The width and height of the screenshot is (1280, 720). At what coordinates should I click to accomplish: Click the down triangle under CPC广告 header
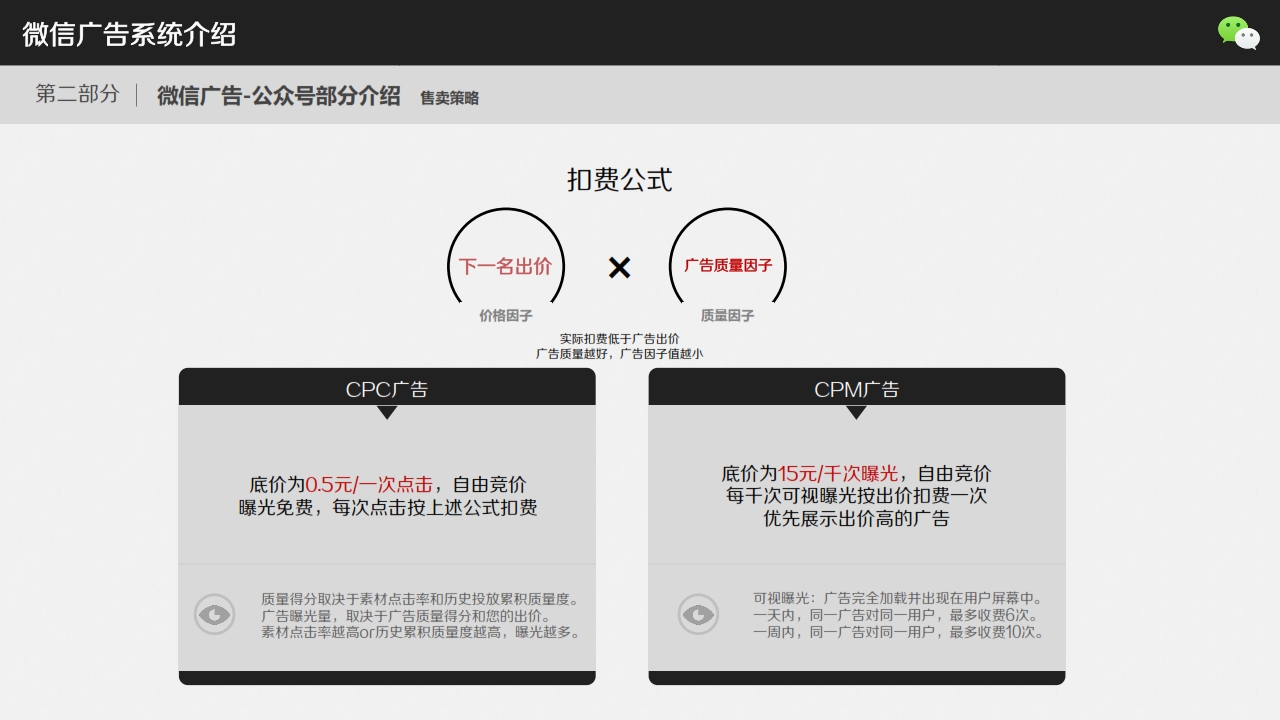pyautogui.click(x=387, y=412)
